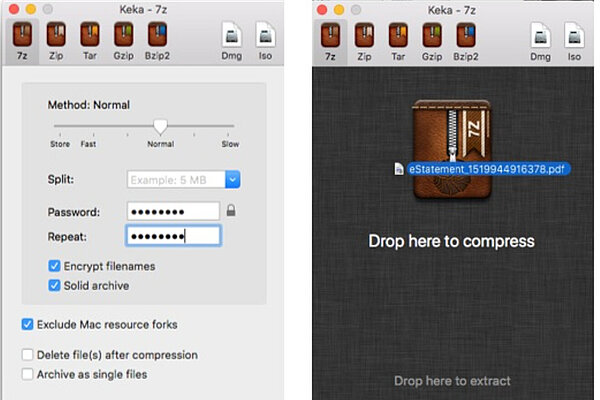Click the eStatement_1519944916378.pdf filename
This screenshot has width=600, height=400.
(487, 169)
